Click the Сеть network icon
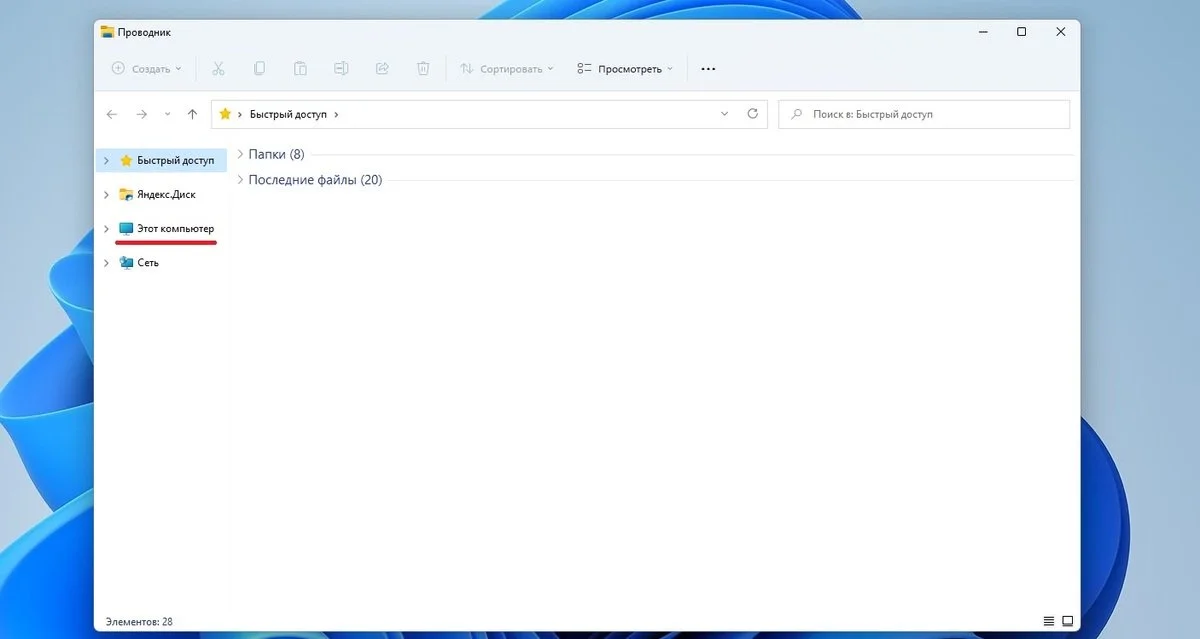Viewport: 1200px width, 639px height. pos(126,263)
